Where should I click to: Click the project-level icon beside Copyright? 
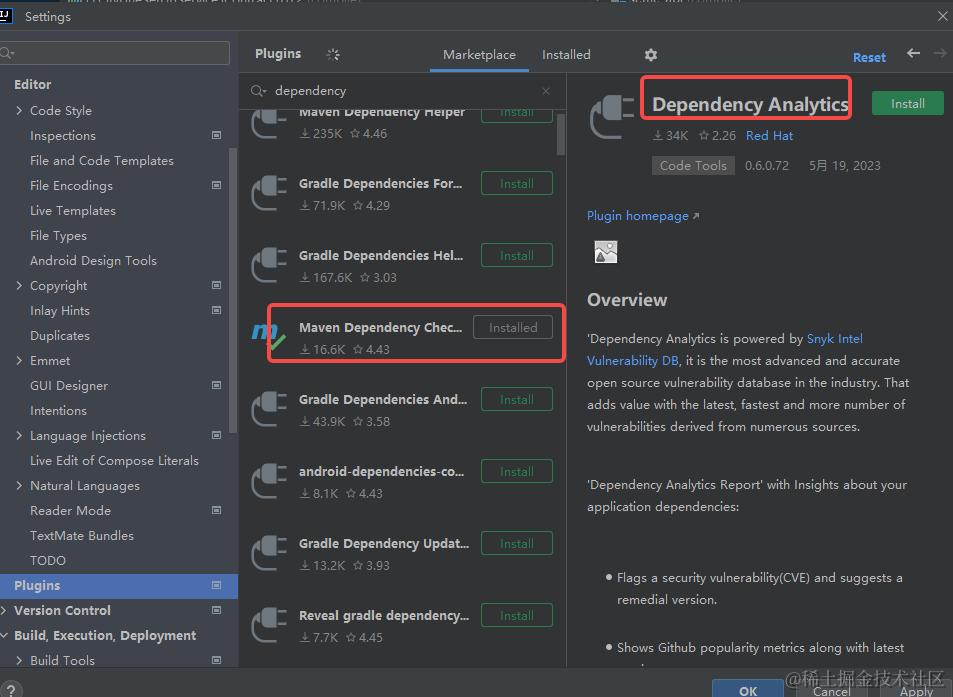(x=216, y=285)
